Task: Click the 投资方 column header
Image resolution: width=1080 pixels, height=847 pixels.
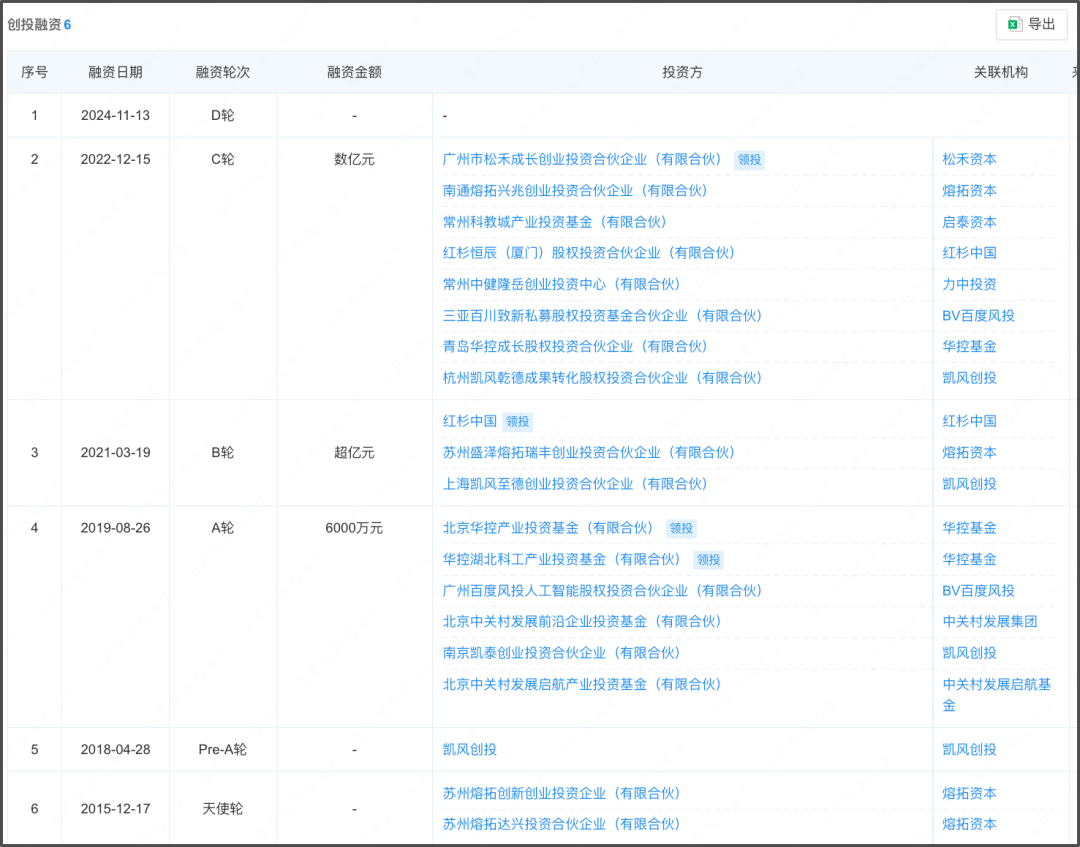Action: [x=682, y=72]
